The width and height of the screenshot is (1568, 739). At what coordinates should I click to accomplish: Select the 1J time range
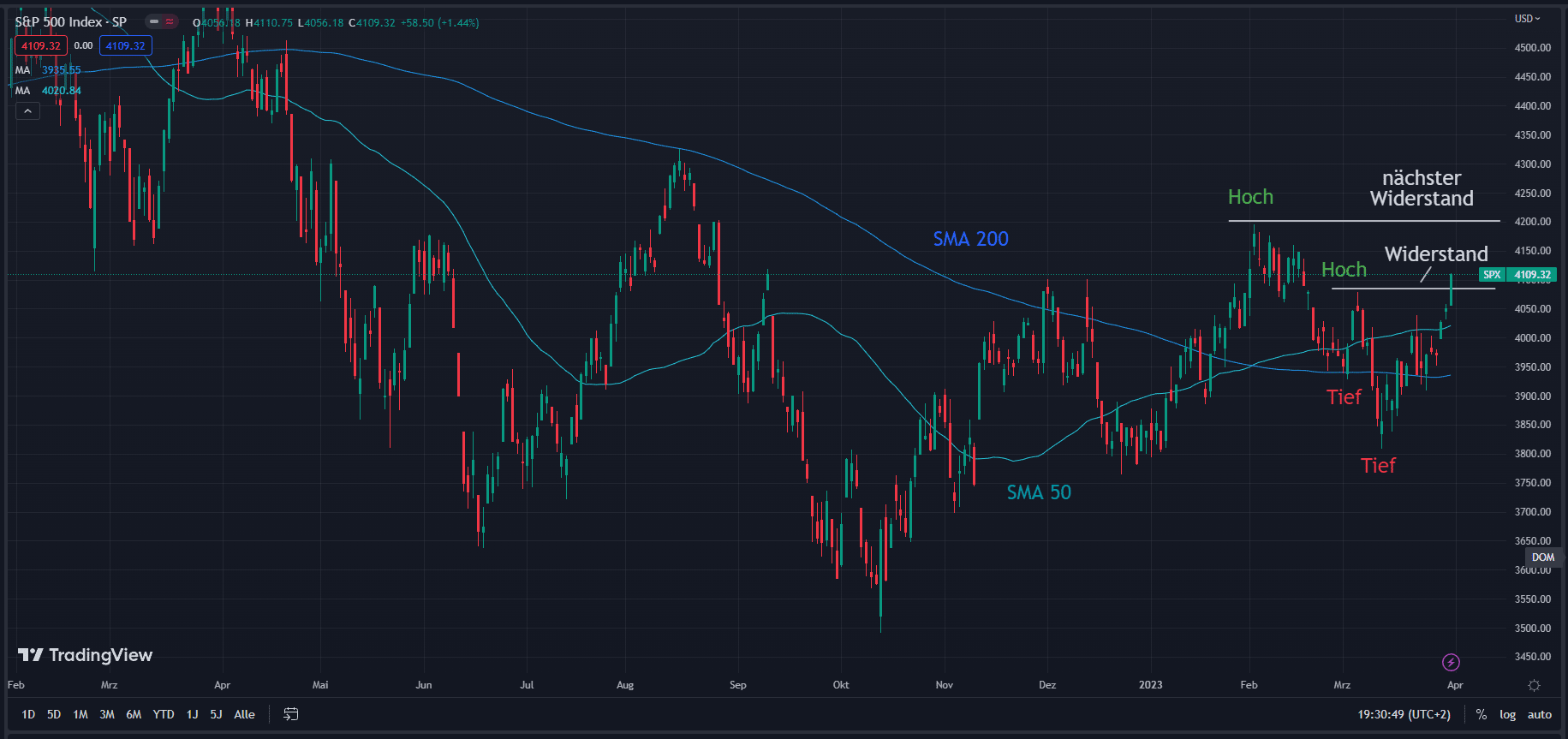[x=192, y=714]
